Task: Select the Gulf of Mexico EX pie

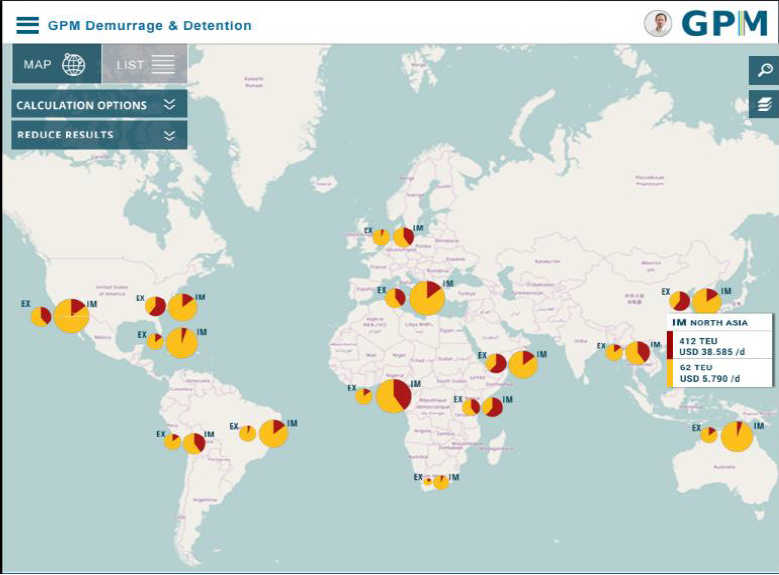Action: point(155,341)
